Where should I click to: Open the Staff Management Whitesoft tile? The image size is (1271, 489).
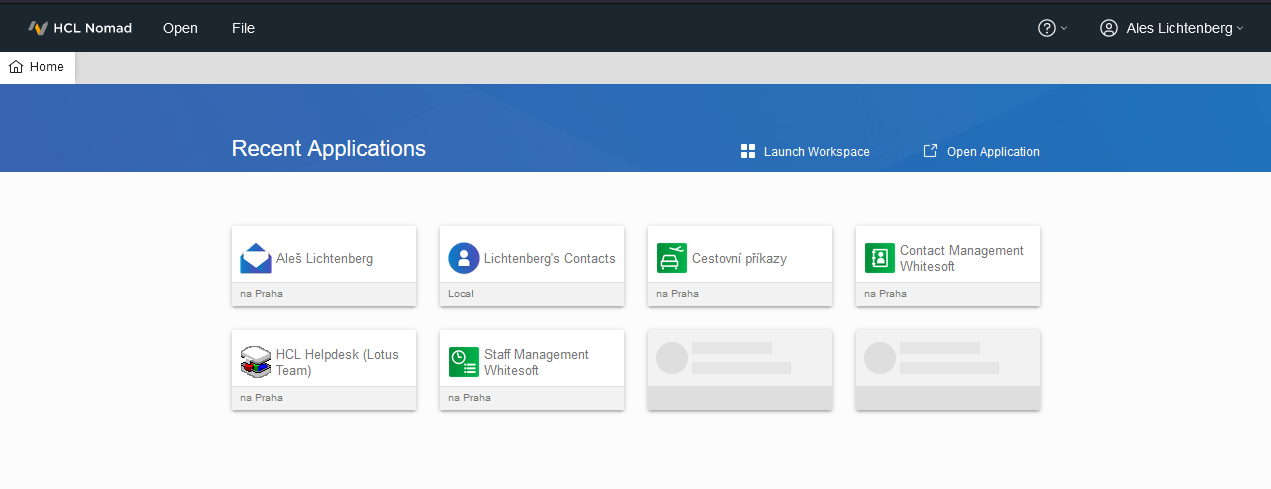click(x=536, y=362)
